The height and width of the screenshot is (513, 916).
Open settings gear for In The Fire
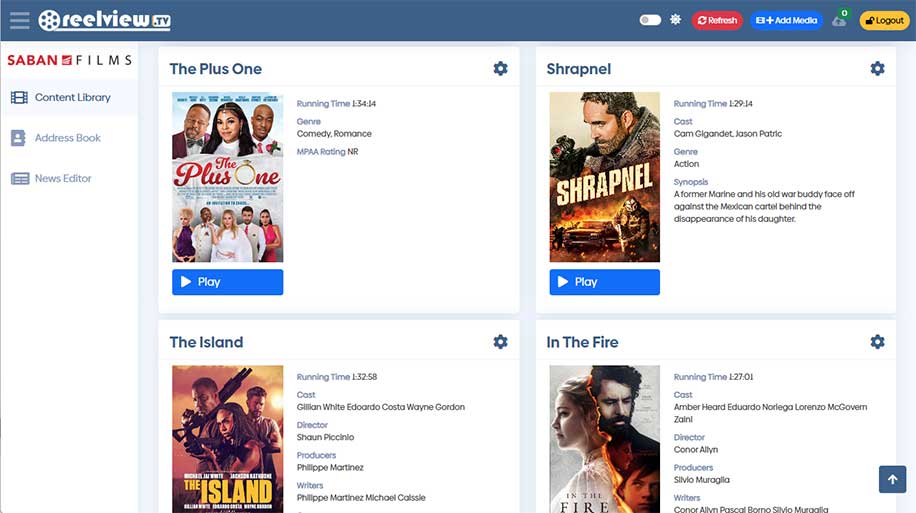[x=877, y=342]
